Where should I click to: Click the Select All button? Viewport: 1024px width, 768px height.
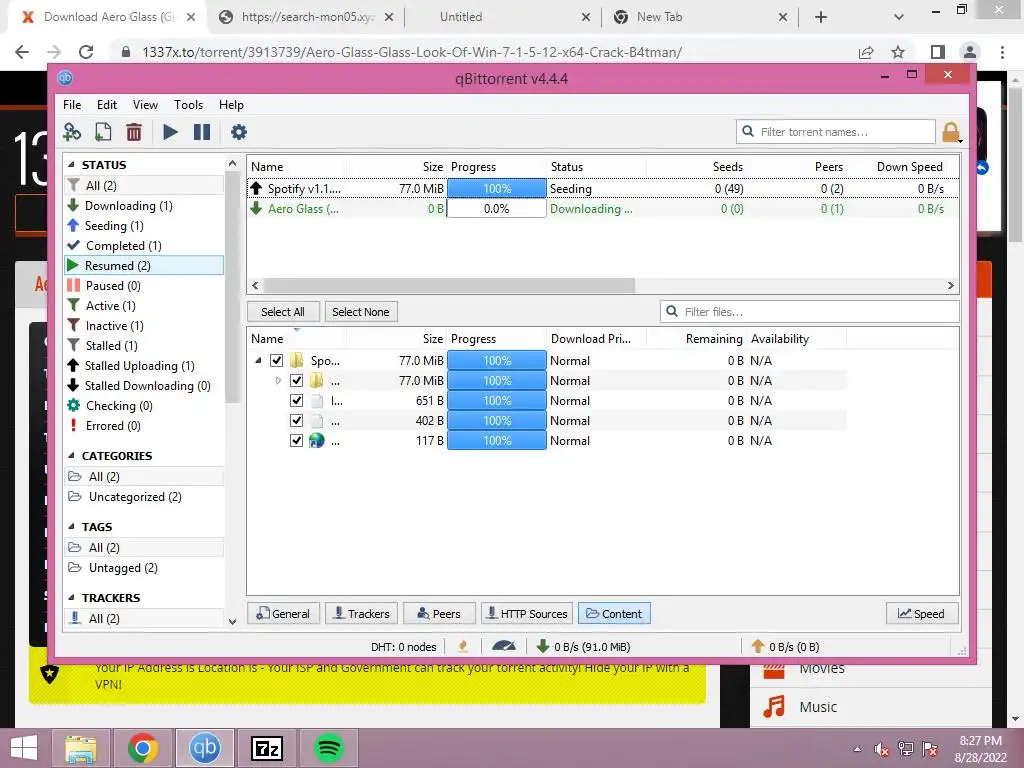(283, 312)
